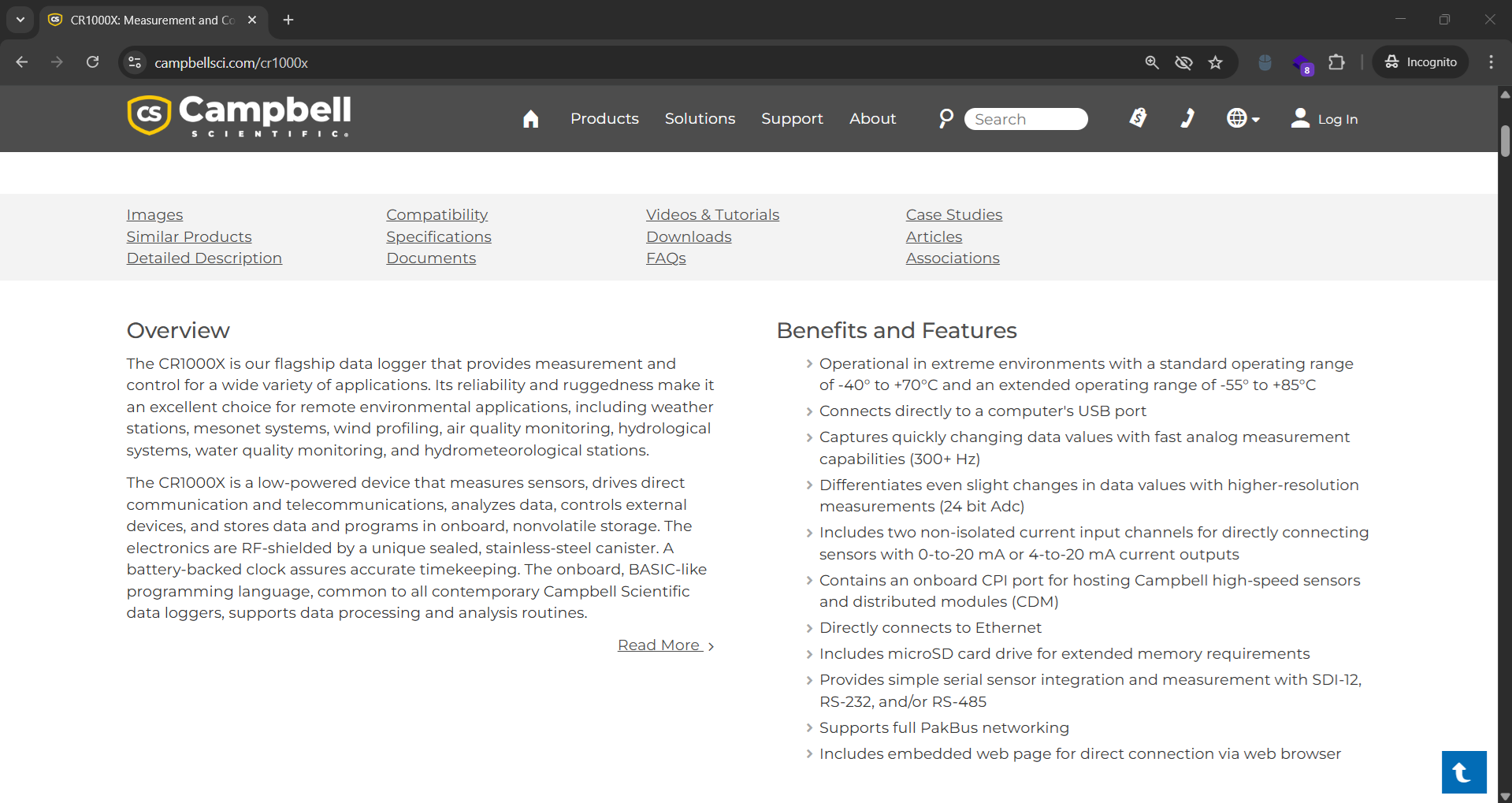Click the vertical scrollbar thumb

click(1504, 142)
